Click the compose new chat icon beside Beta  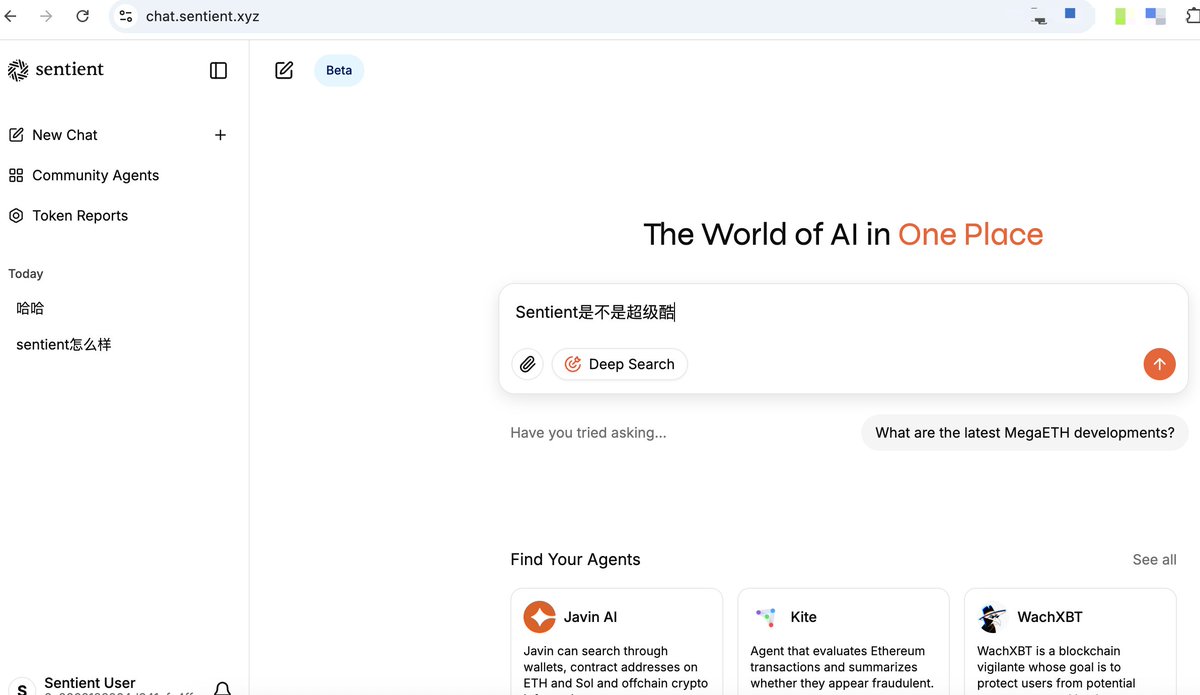pos(284,70)
